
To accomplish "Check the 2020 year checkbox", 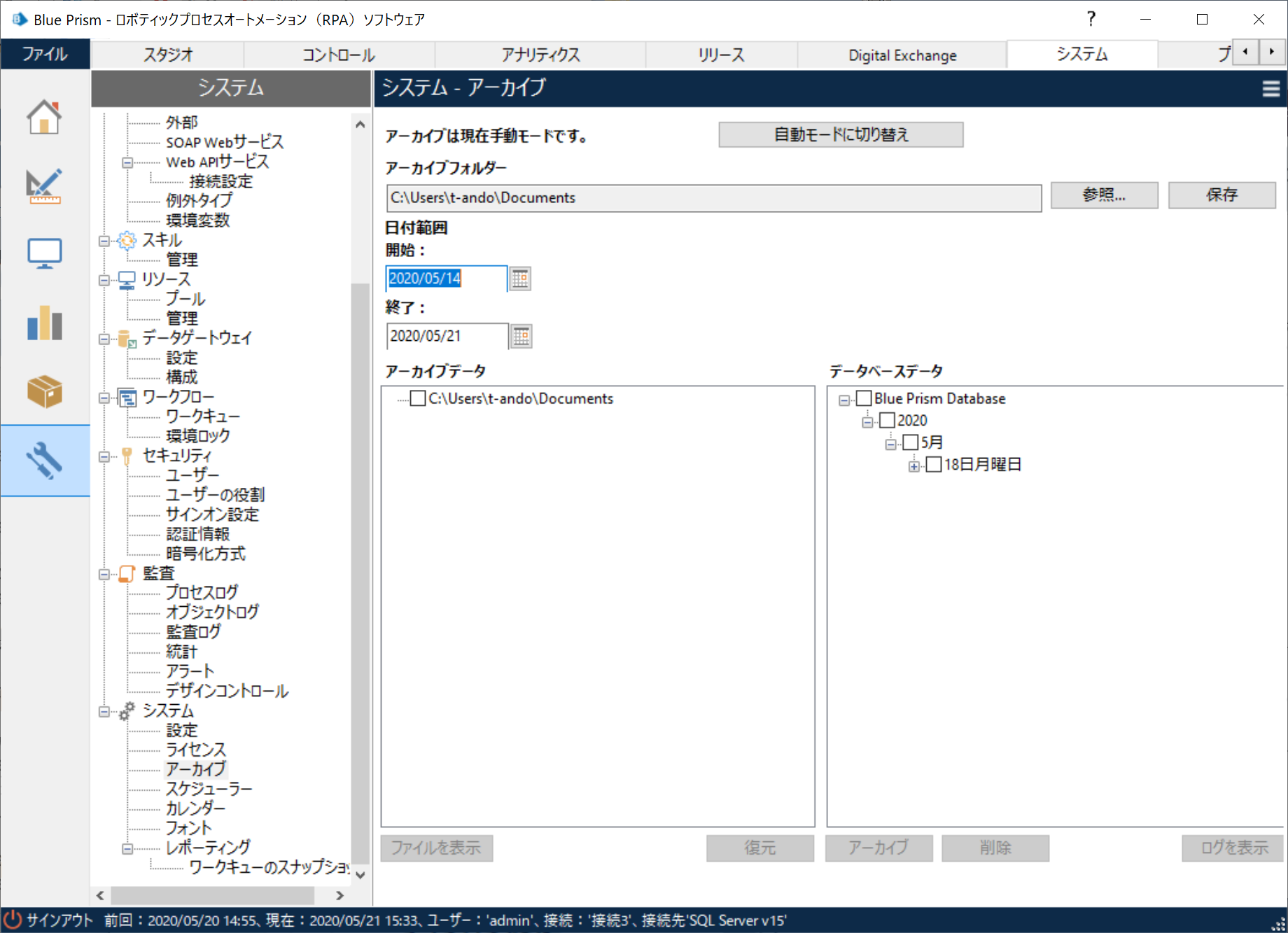I will pos(887,420).
